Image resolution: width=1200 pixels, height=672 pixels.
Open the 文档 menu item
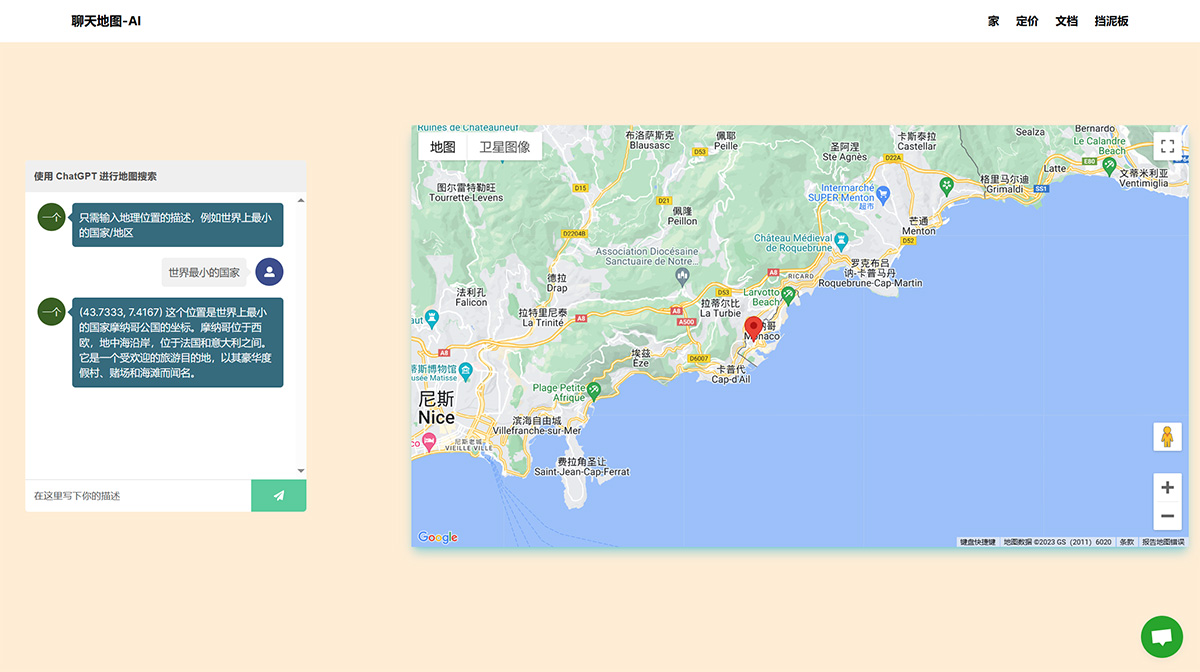(x=1065, y=20)
